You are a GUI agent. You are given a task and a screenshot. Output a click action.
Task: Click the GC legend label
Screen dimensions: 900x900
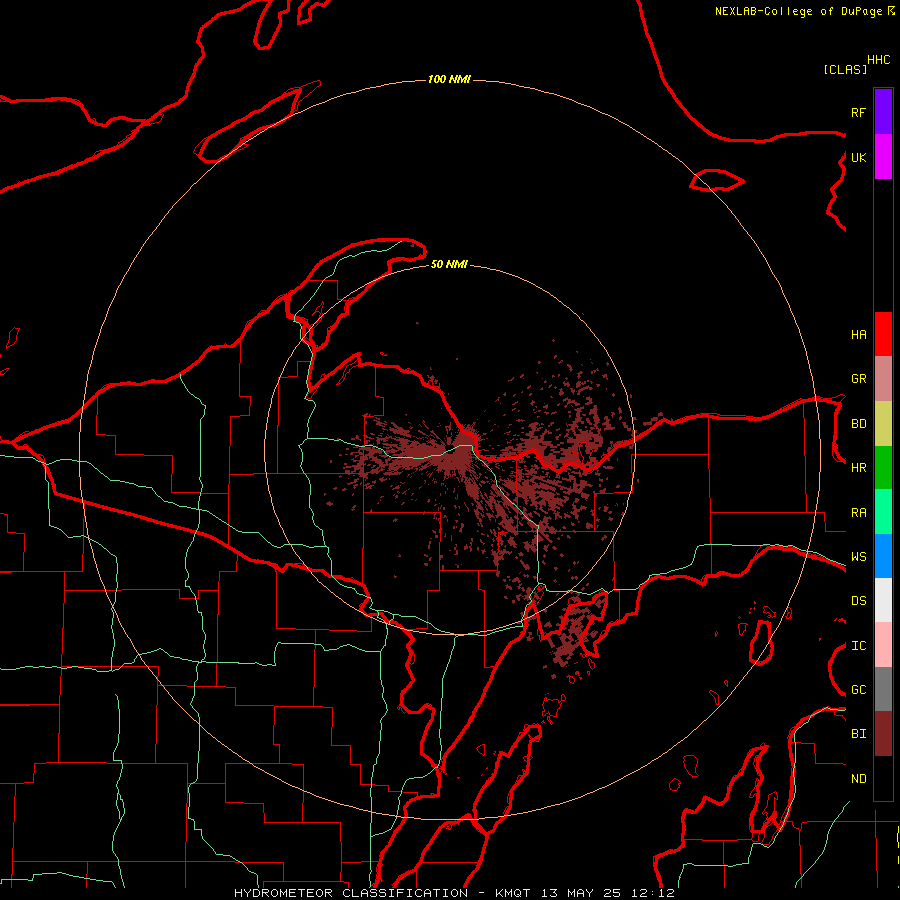pyautogui.click(x=858, y=690)
